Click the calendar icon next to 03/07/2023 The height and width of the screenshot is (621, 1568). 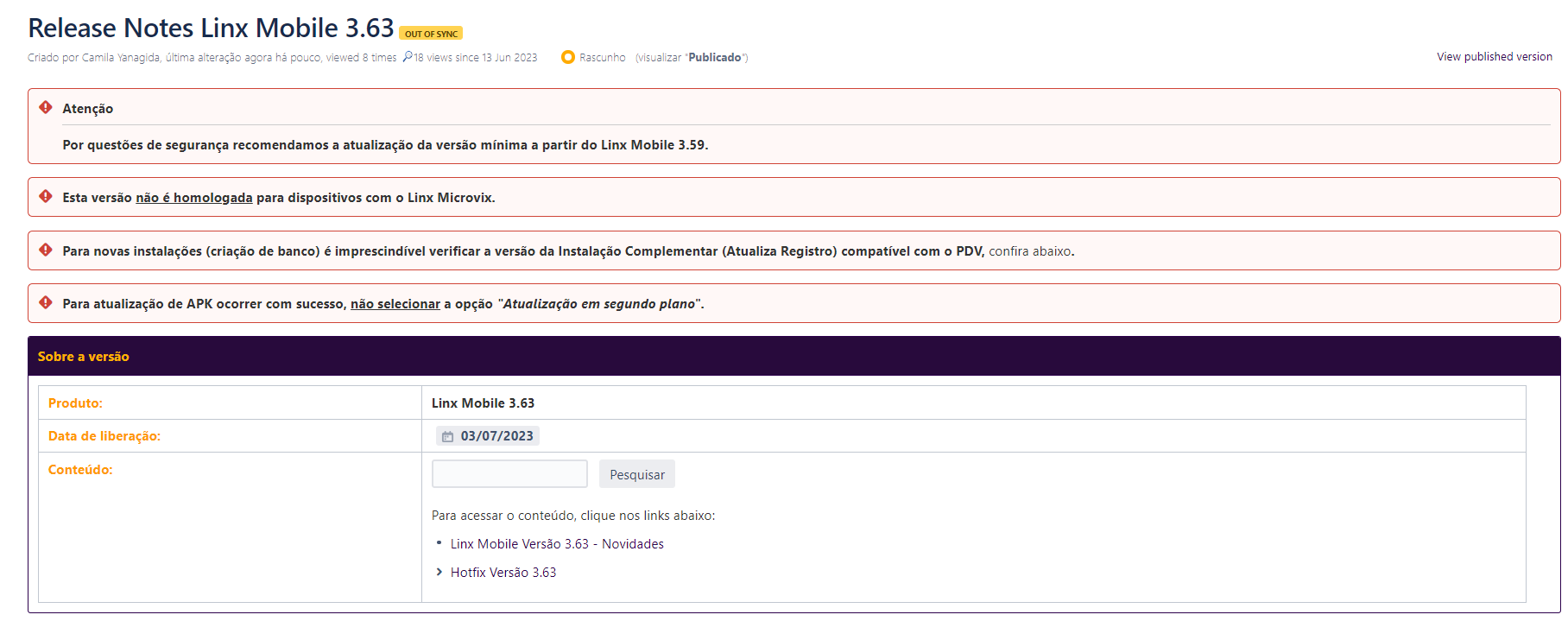447,437
